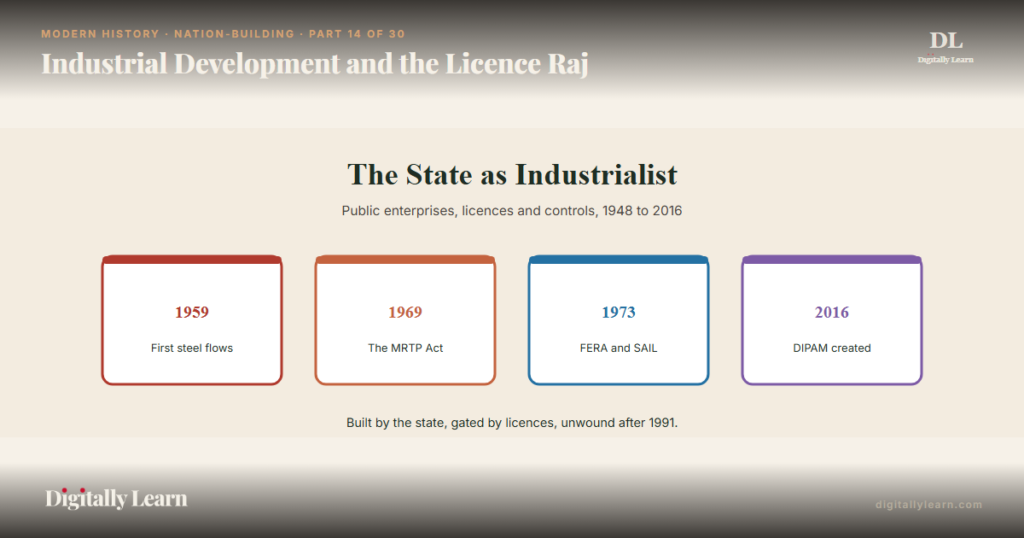Click the year '1973' text
The image size is (1024, 538).
(618, 312)
